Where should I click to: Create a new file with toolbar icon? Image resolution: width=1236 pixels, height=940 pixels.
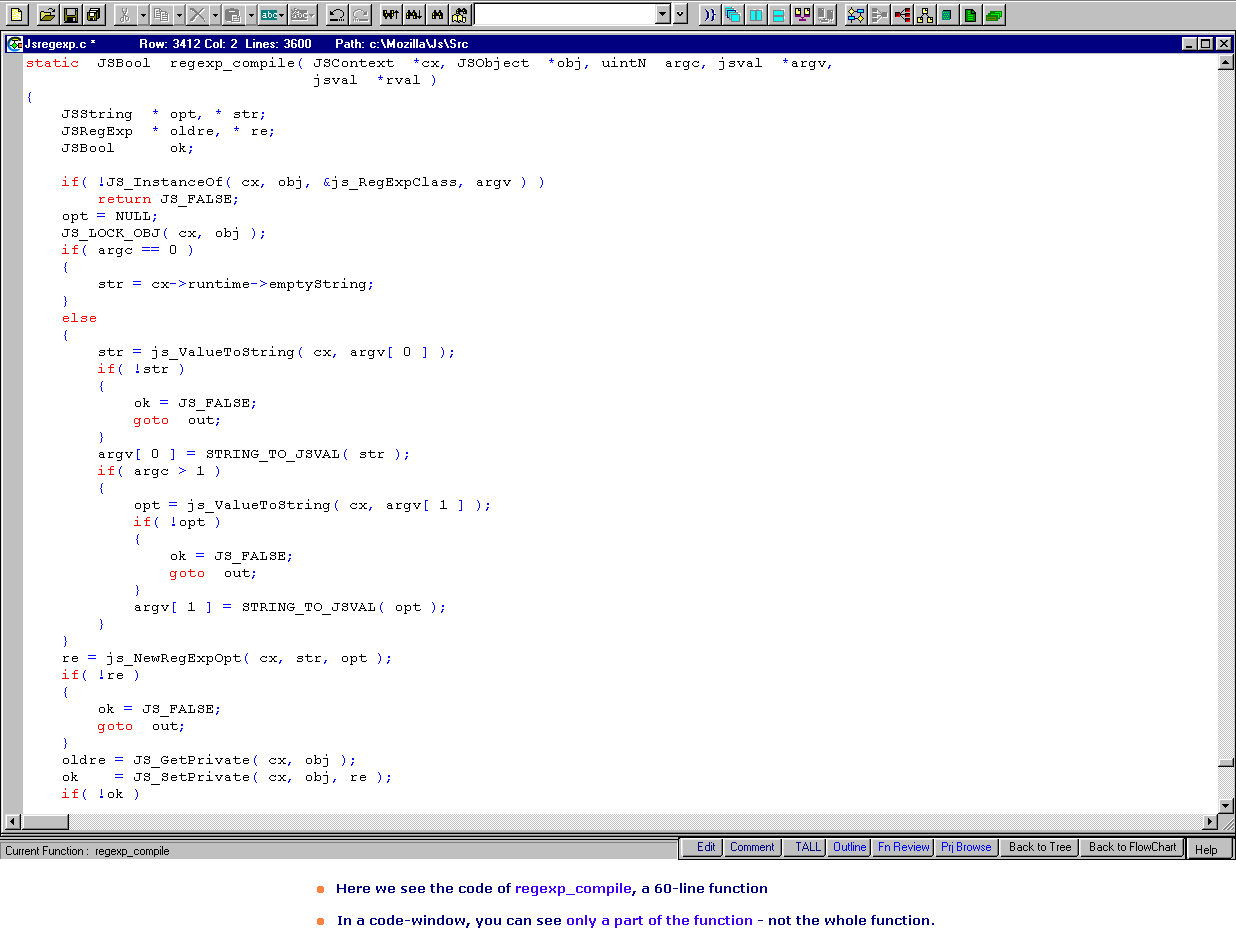pyautogui.click(x=17, y=15)
